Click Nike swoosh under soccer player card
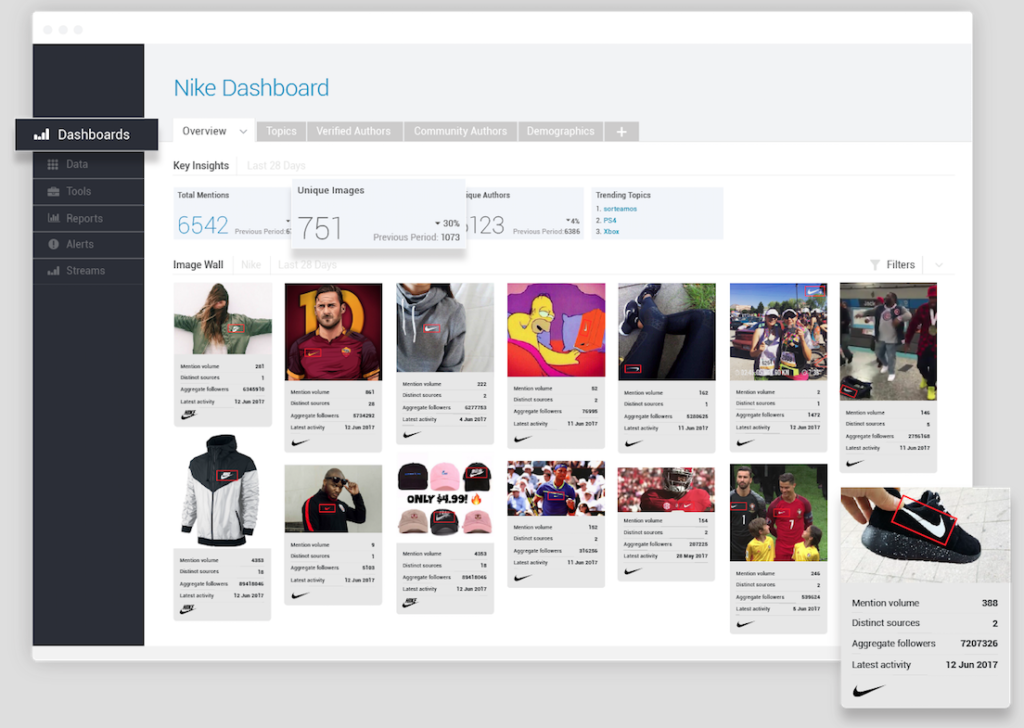1024x728 pixels. click(300, 443)
